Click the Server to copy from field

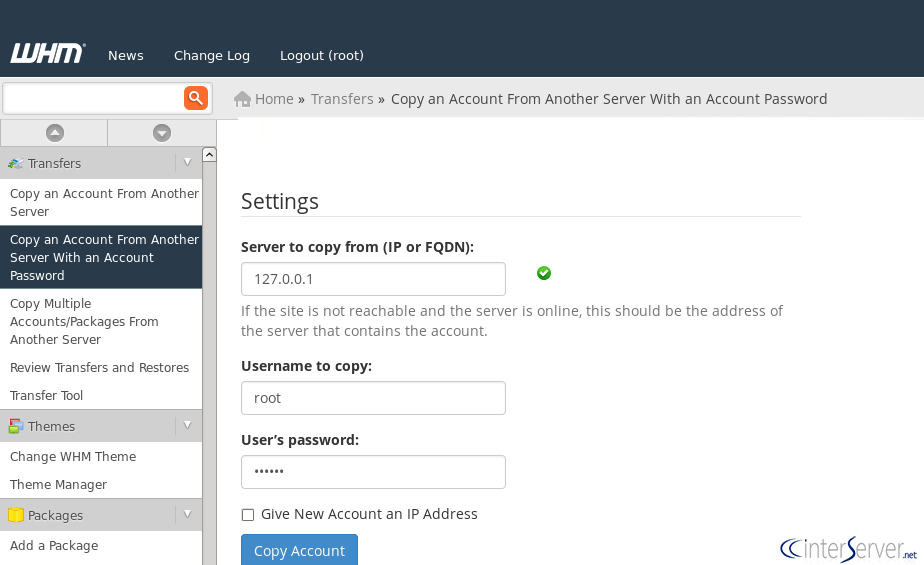(373, 279)
